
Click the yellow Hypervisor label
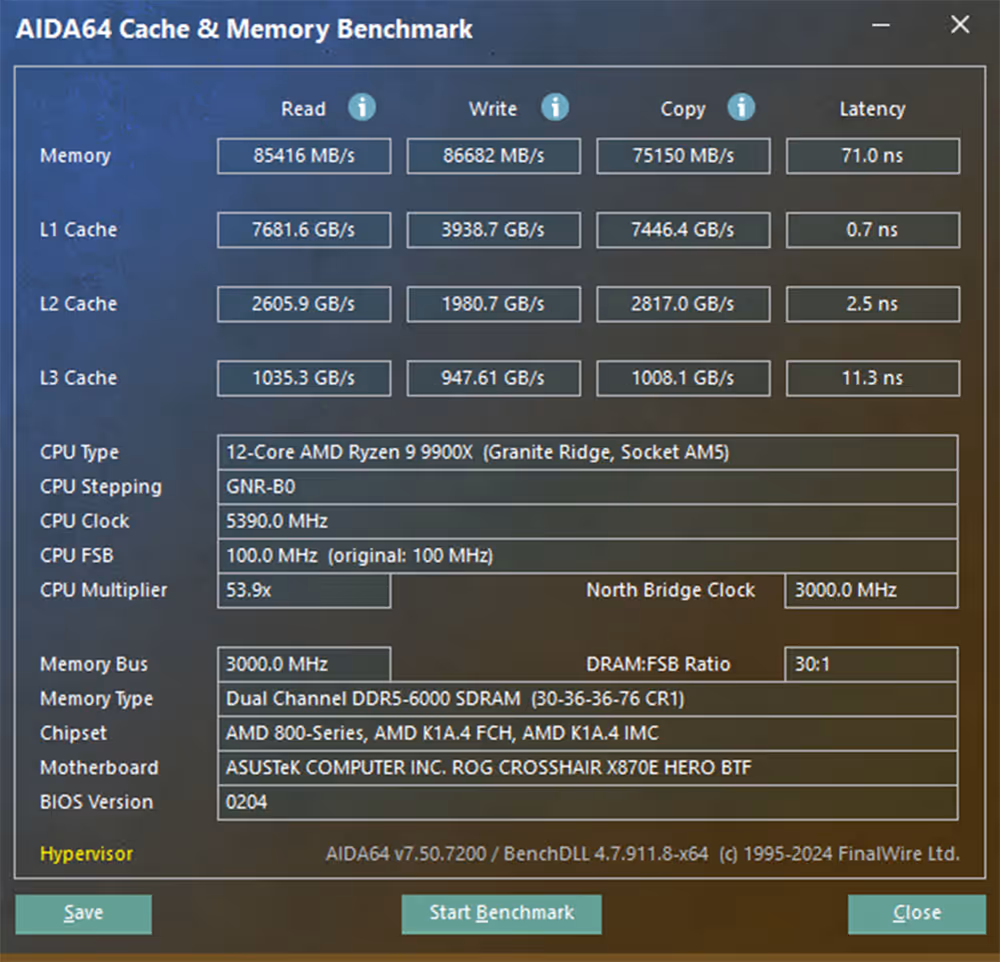[86, 854]
